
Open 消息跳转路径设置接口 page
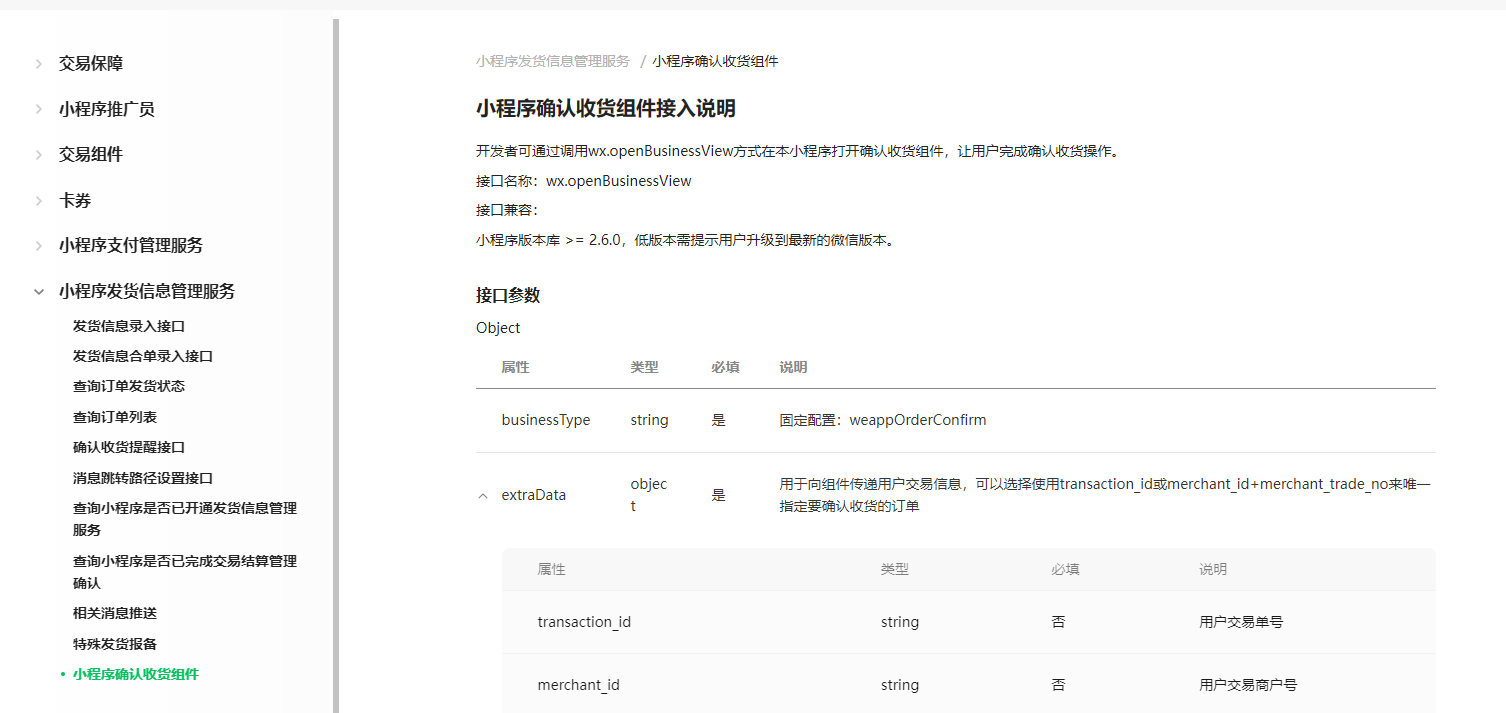(143, 478)
